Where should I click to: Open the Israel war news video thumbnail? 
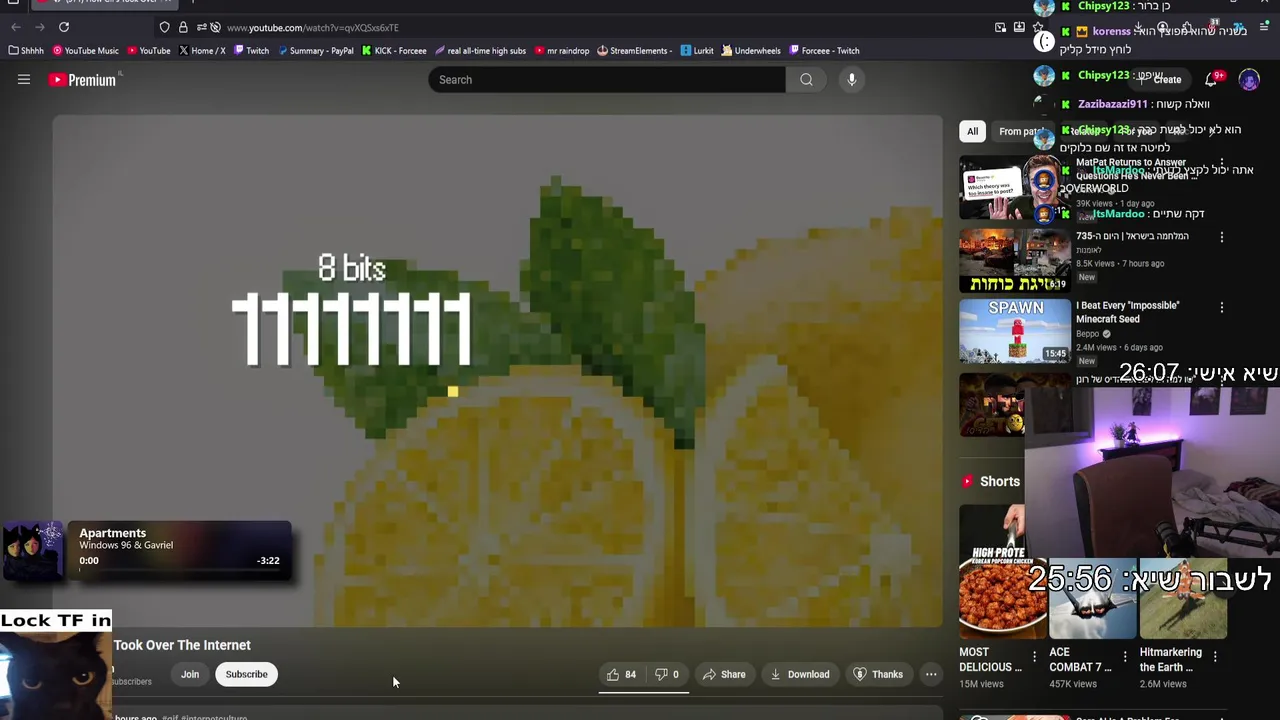pyautogui.click(x=1014, y=261)
